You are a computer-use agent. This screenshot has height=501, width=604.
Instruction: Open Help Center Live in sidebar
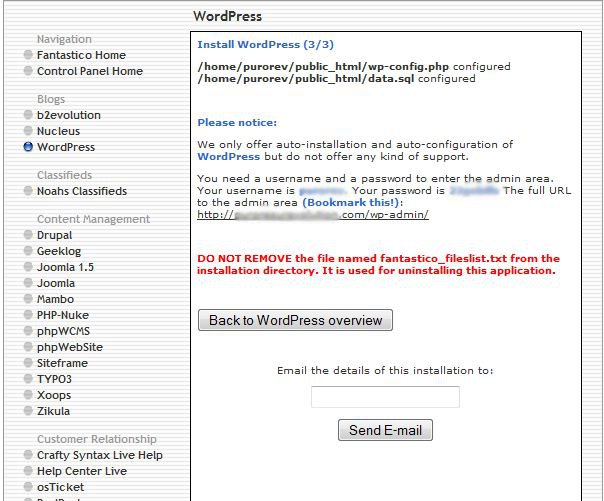(81, 471)
